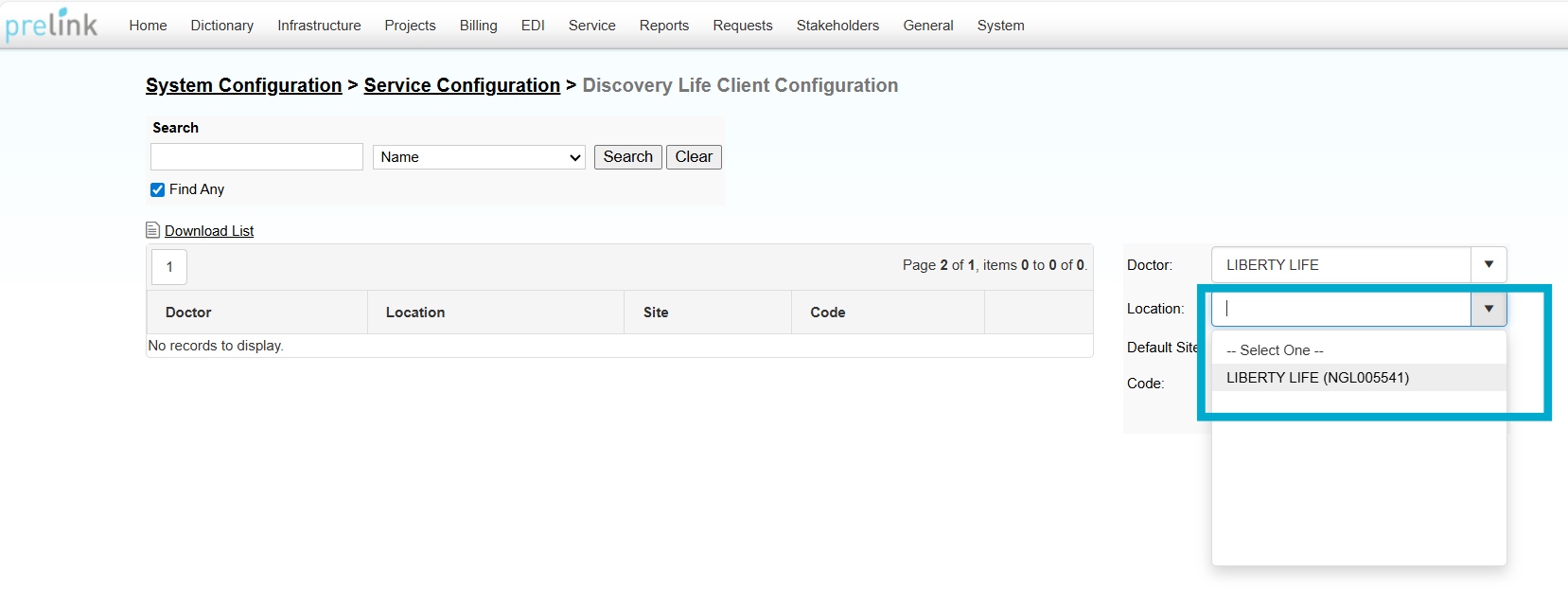Open the System menu

(x=1001, y=26)
